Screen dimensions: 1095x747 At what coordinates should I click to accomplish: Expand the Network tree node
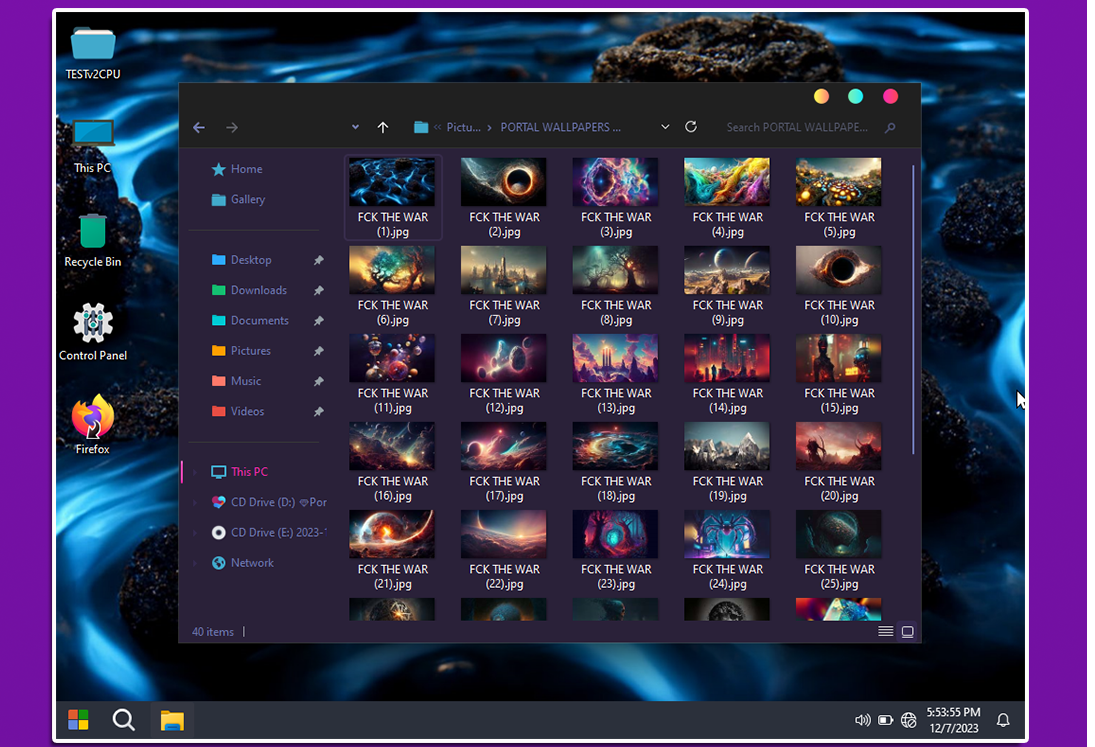[196, 563]
